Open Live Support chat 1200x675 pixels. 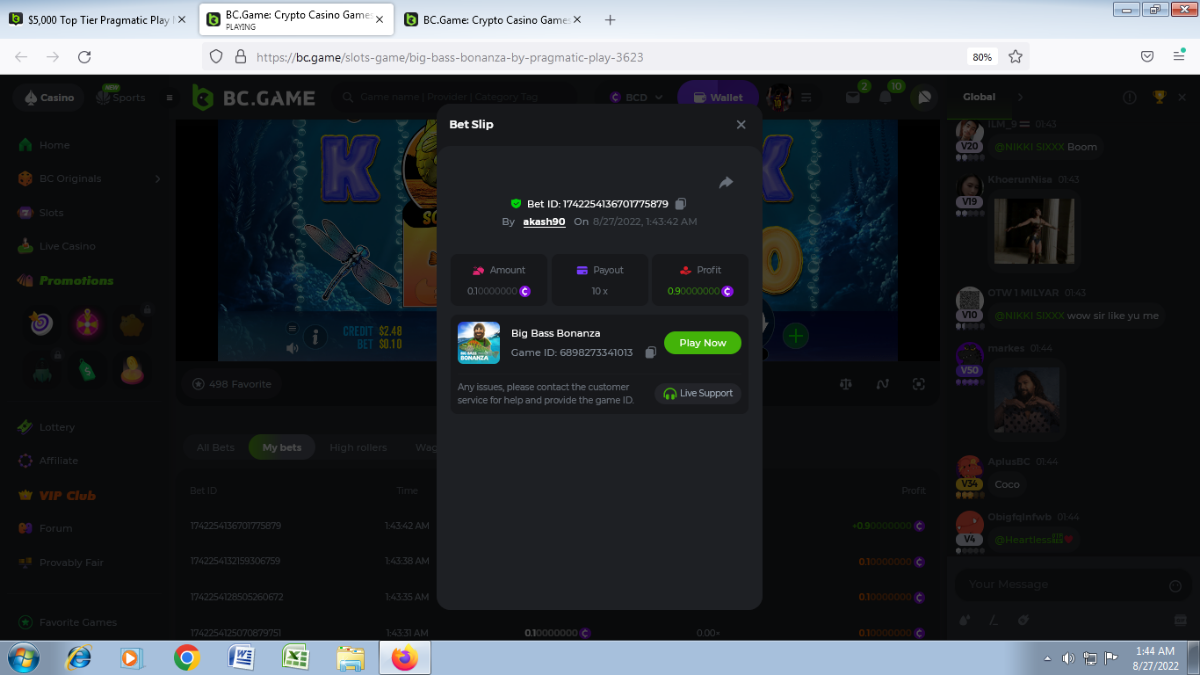[x=698, y=394]
